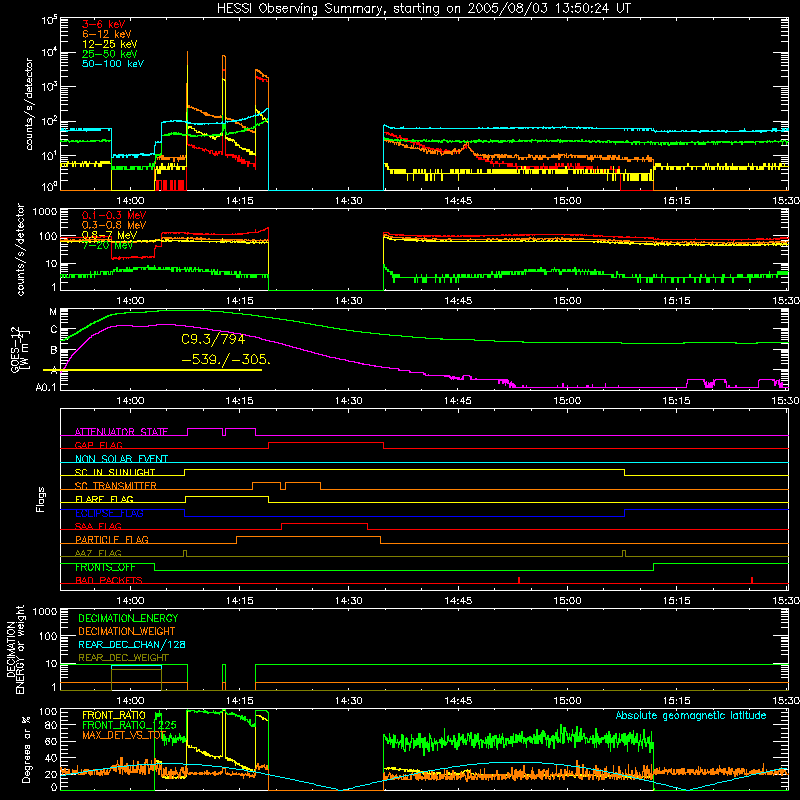Select the 3-6 keV legend label
Image resolution: width=800 pixels, height=800 pixels.
point(104,24)
